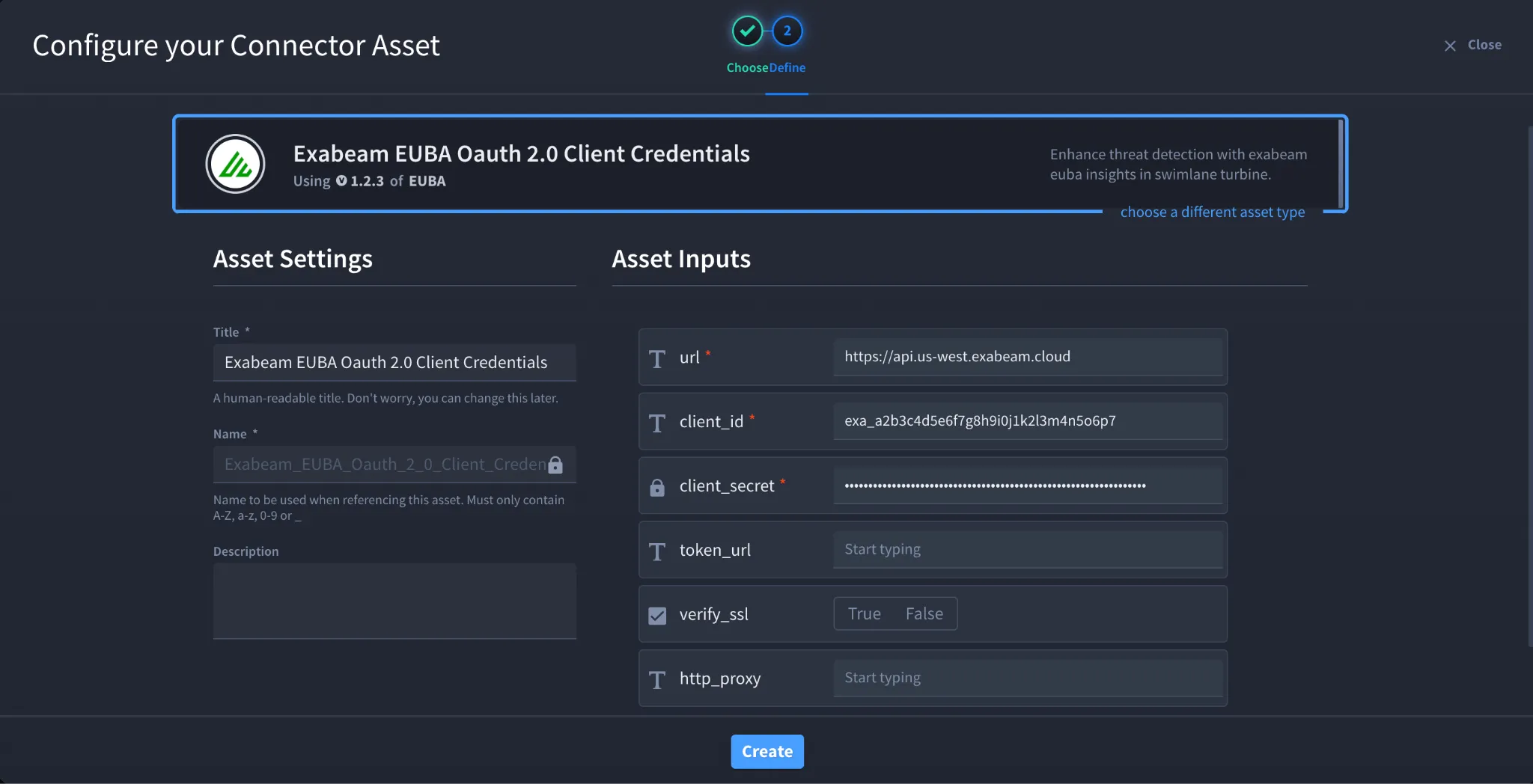Click the text type icon beside token_url

pyautogui.click(x=657, y=551)
